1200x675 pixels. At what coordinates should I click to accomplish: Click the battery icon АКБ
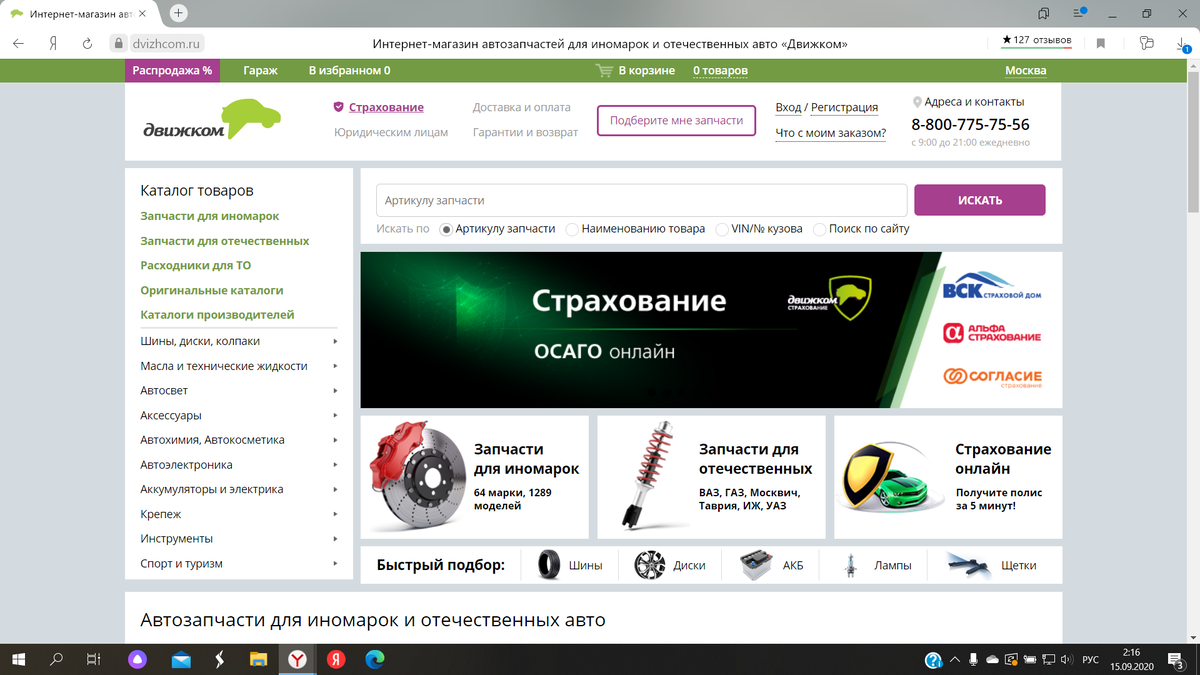pos(756,565)
